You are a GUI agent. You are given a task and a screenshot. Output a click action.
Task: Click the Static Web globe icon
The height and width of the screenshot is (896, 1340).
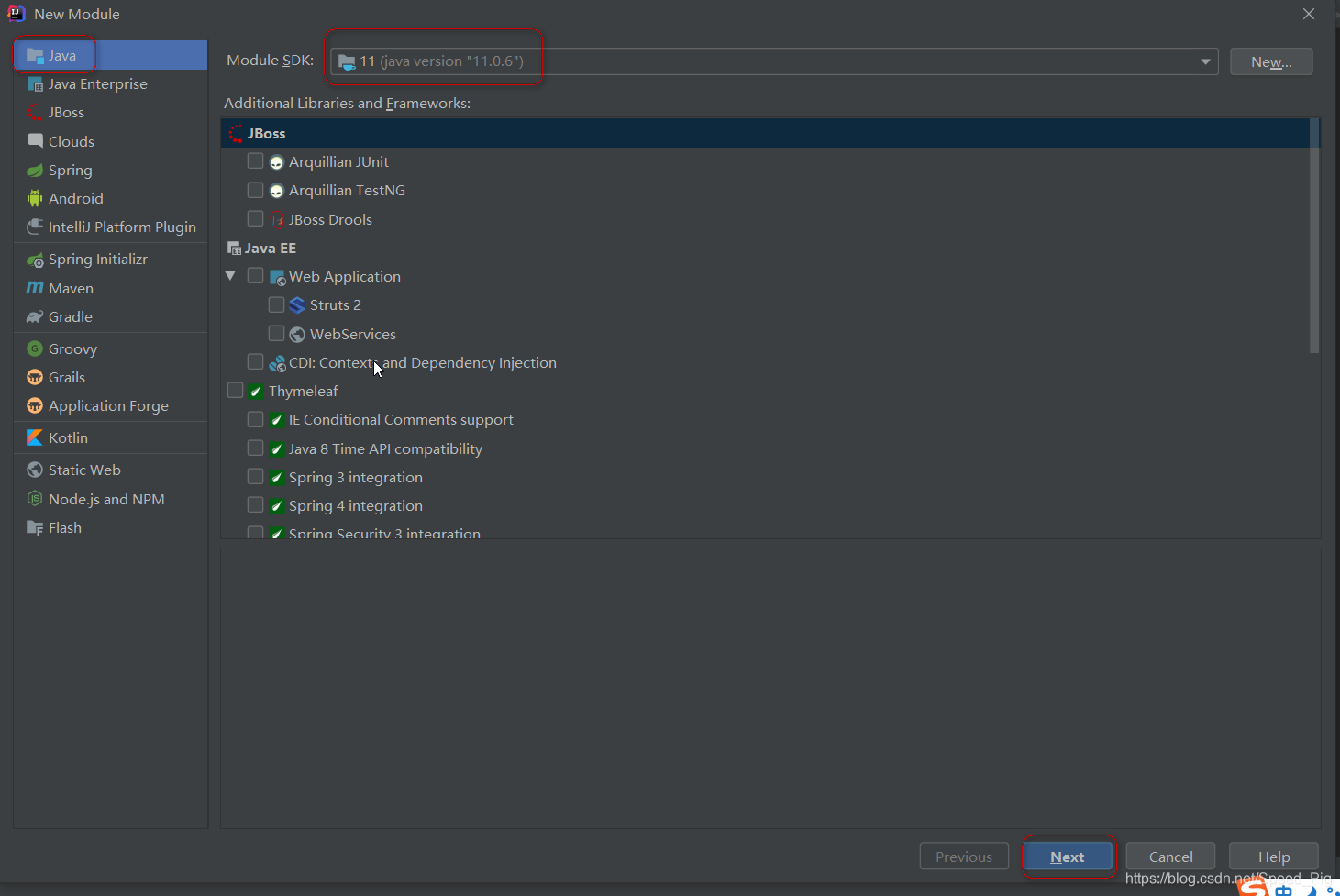tap(35, 470)
